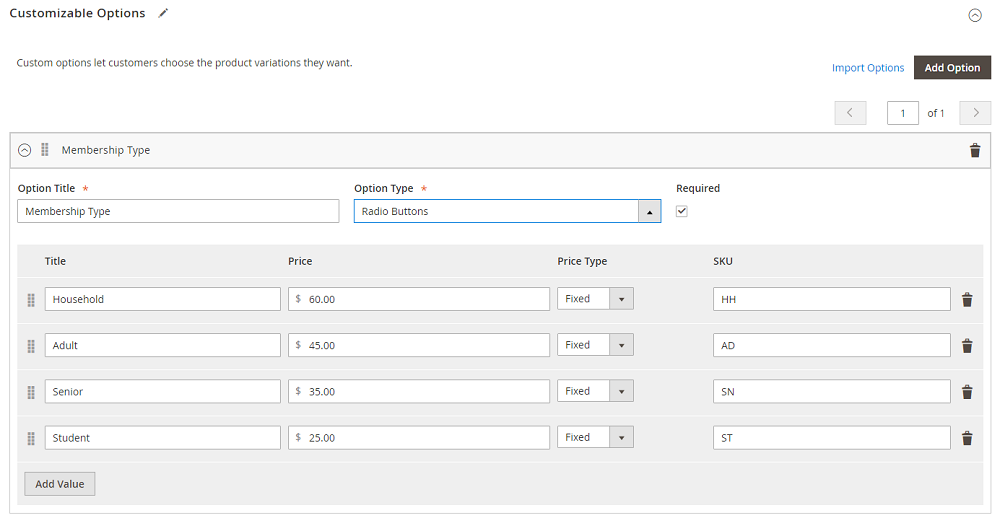The image size is (1000, 525).
Task: Uncheck the Required checkbox
Action: 682,211
